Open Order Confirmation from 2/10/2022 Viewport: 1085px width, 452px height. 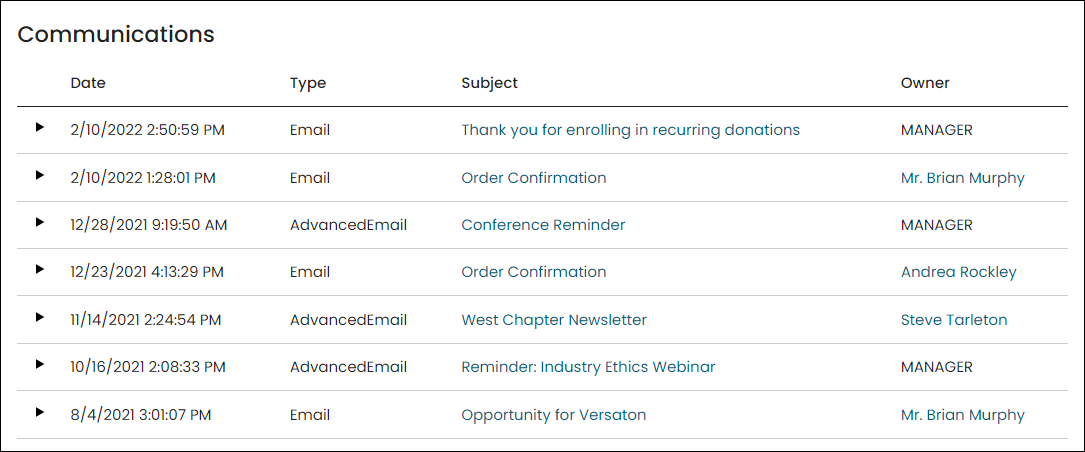[534, 178]
